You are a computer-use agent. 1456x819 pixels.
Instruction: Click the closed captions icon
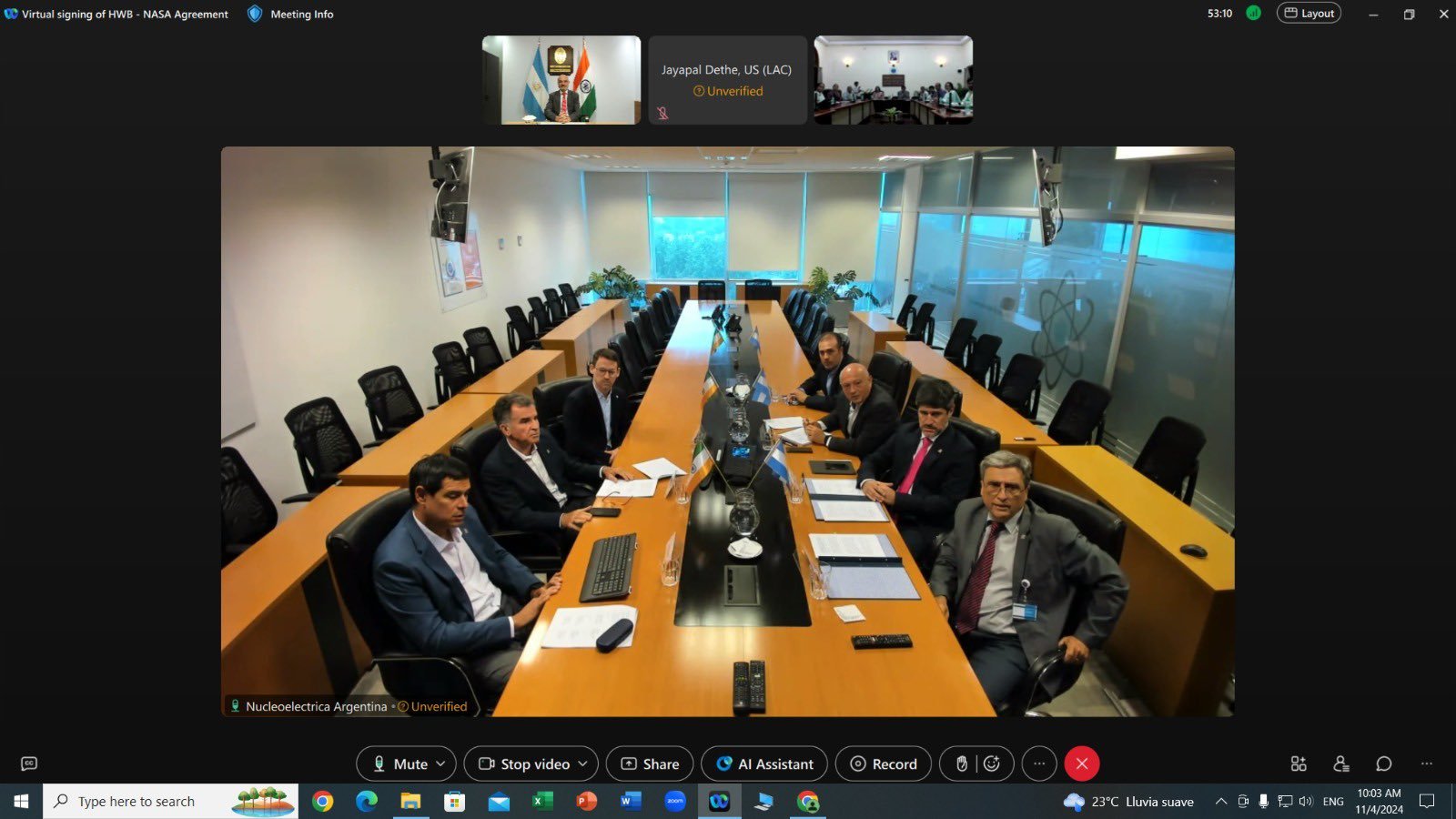click(29, 763)
